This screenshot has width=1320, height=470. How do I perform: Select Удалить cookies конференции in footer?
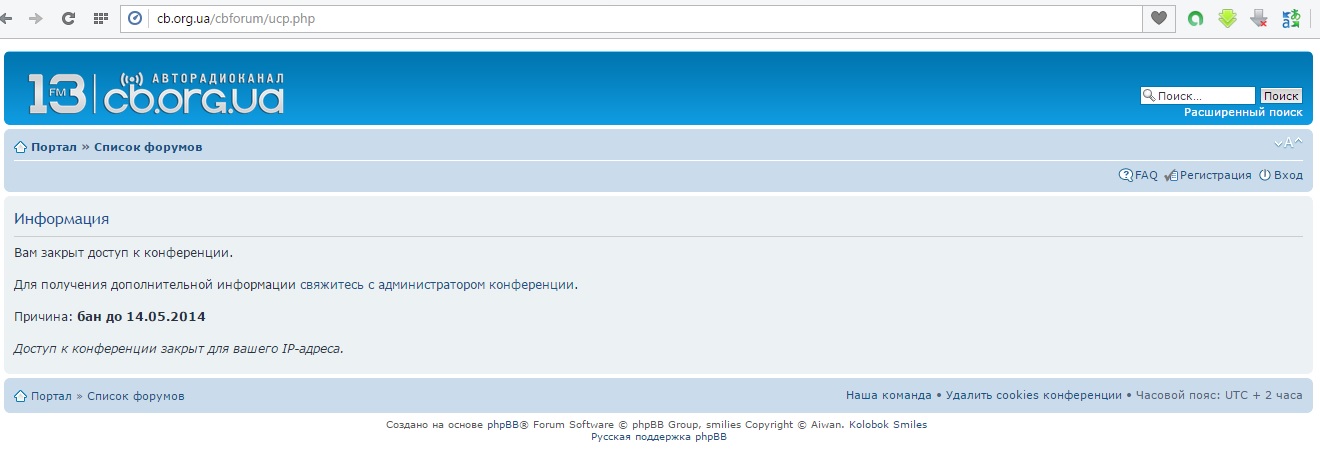pos(1033,396)
